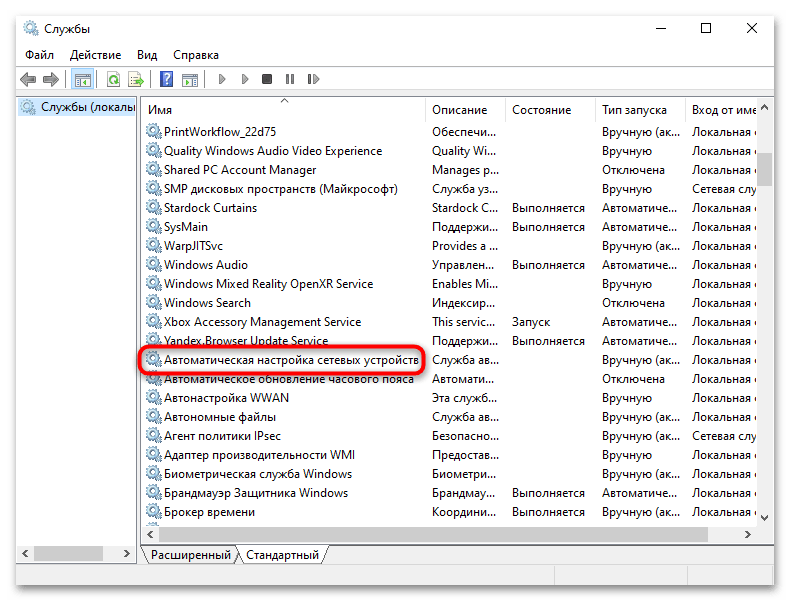Sort by the Состояние column header
Screen dimensions: 790x601
coord(550,110)
